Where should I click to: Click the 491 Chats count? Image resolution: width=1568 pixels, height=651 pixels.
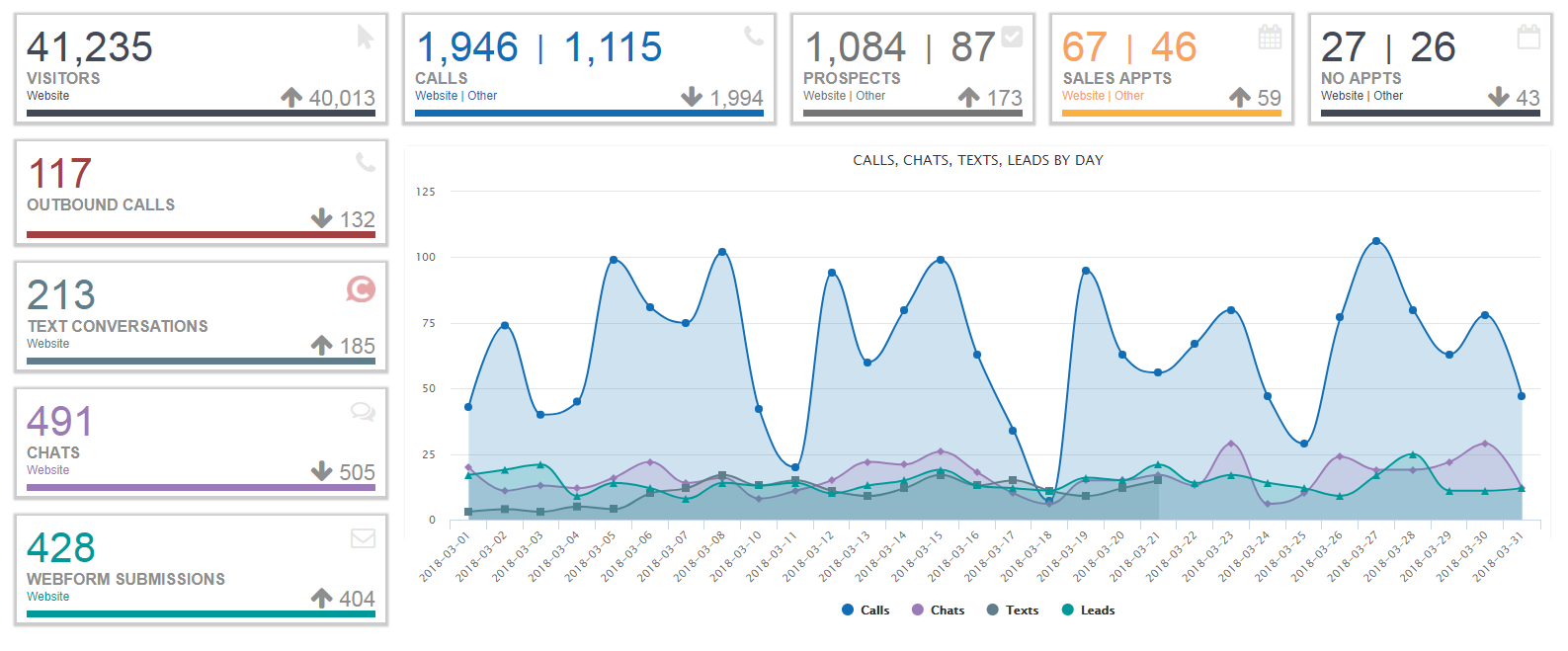pos(60,422)
